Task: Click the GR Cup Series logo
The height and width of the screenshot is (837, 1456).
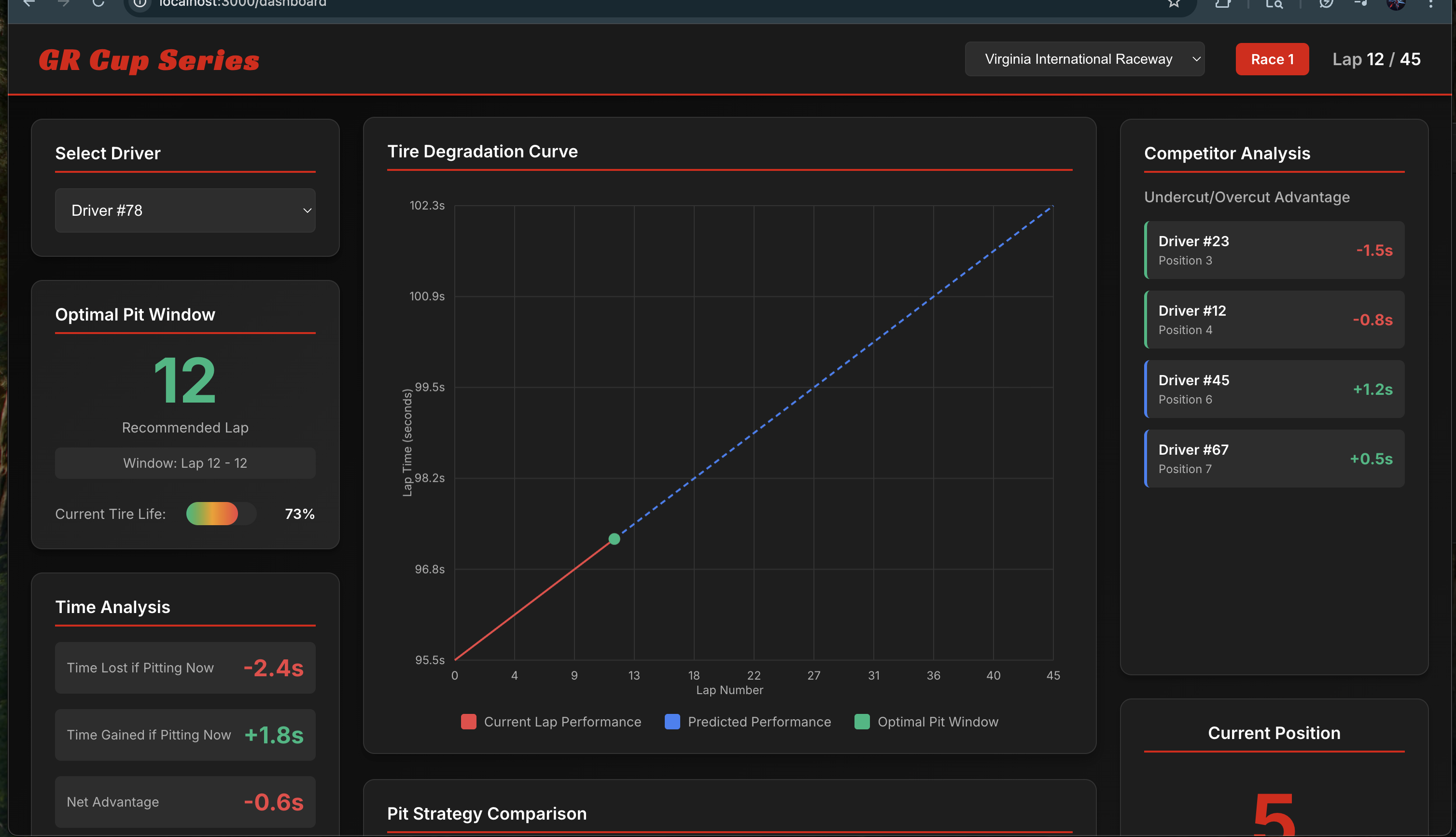Action: tap(149, 60)
